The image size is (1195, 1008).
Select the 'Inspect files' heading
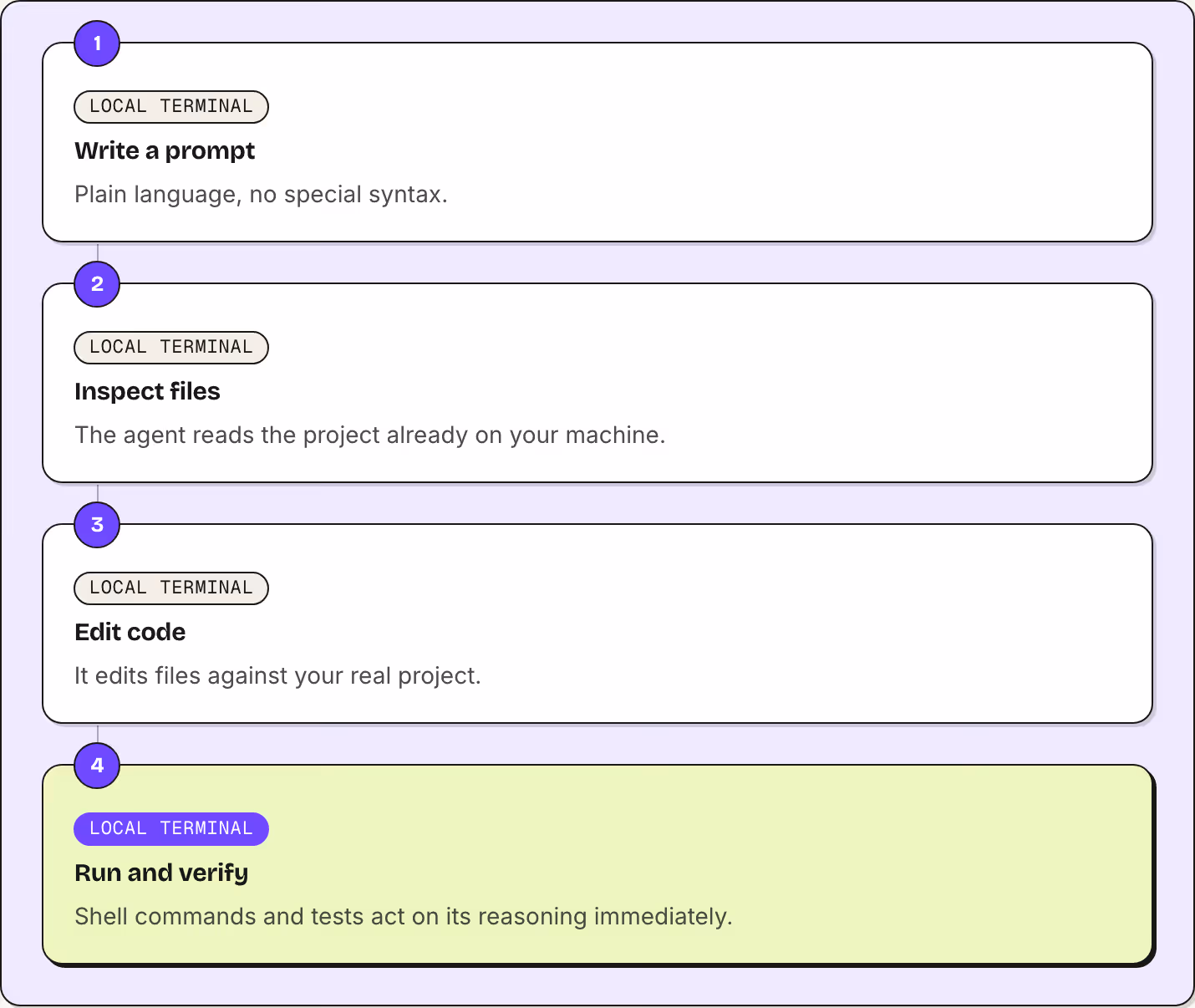tap(147, 392)
